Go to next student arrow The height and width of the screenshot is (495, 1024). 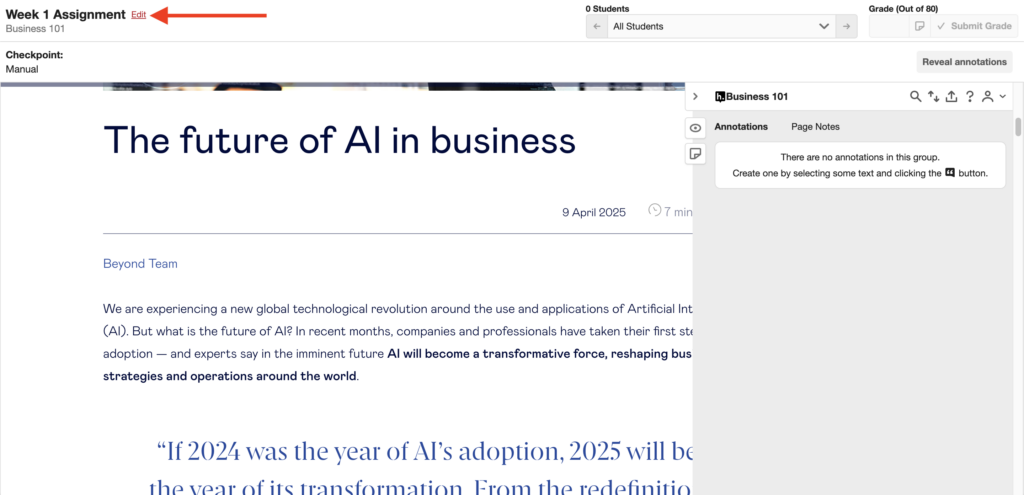(846, 26)
